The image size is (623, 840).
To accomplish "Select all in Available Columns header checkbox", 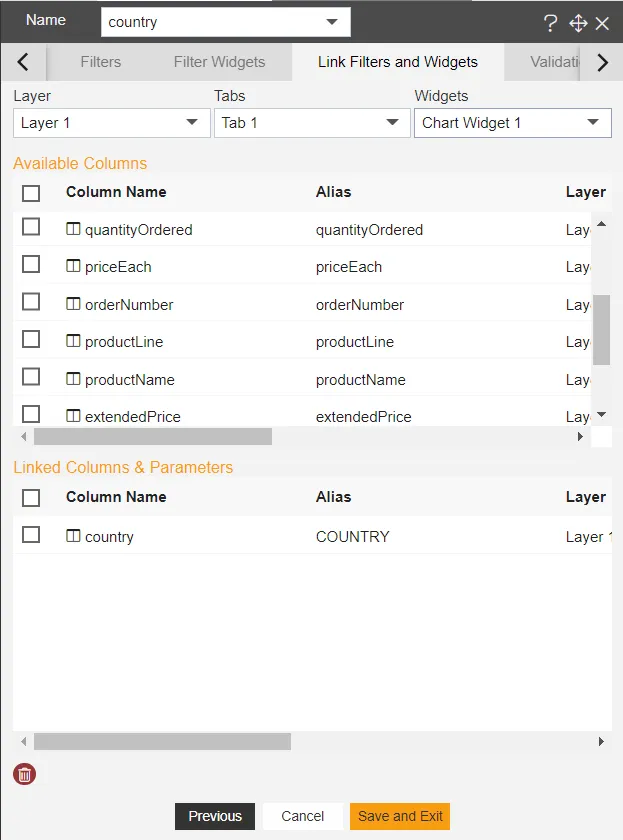I will 31,193.
